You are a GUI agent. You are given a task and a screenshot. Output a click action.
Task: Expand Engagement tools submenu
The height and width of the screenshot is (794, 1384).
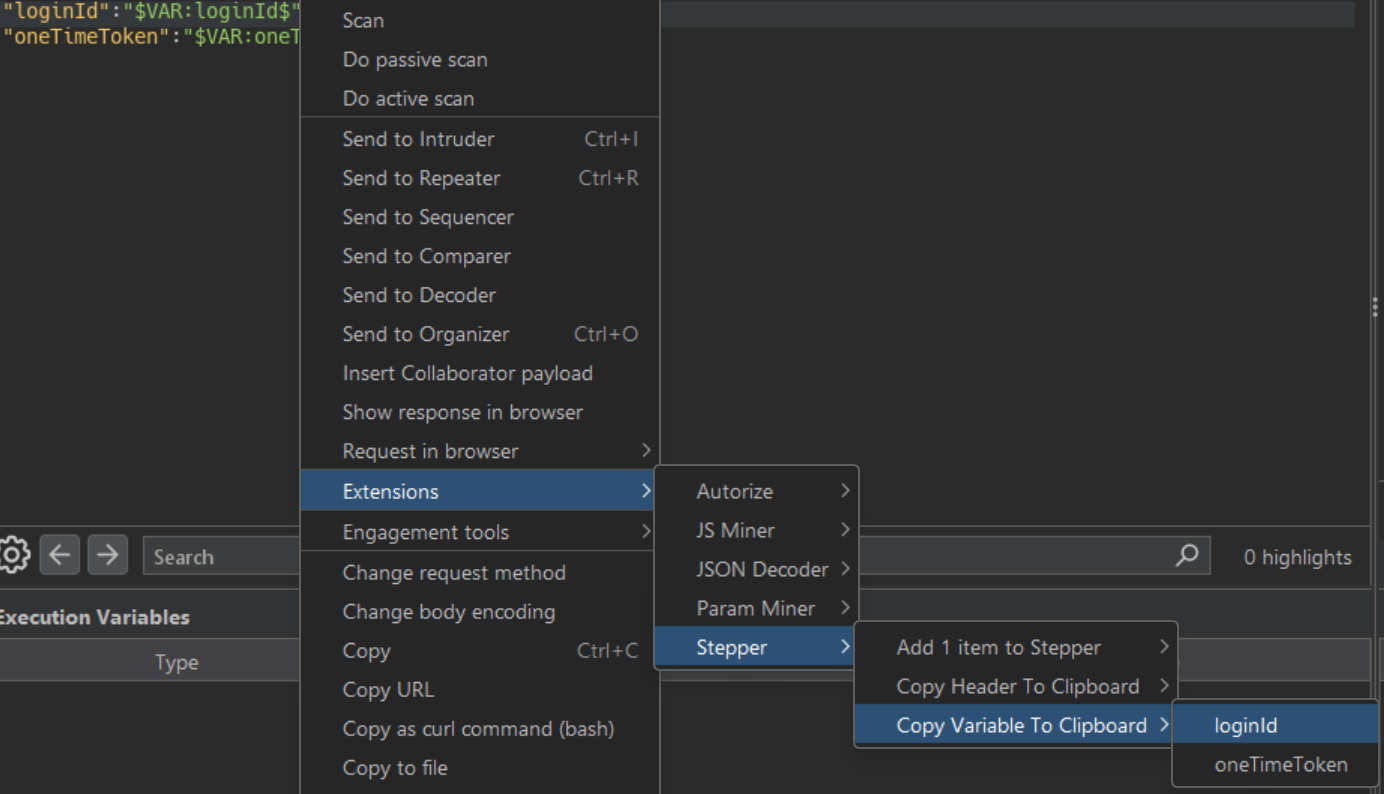(480, 532)
